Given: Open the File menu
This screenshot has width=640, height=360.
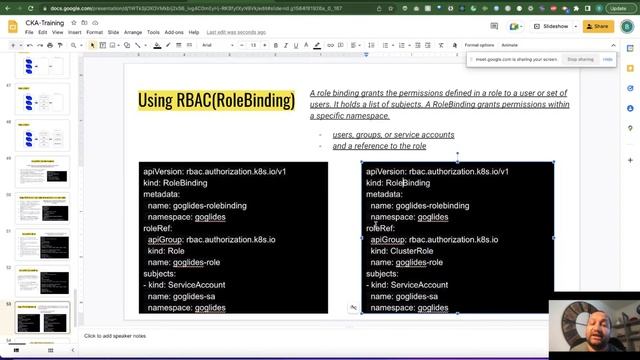Looking at the screenshot, I should click(x=29, y=32).
